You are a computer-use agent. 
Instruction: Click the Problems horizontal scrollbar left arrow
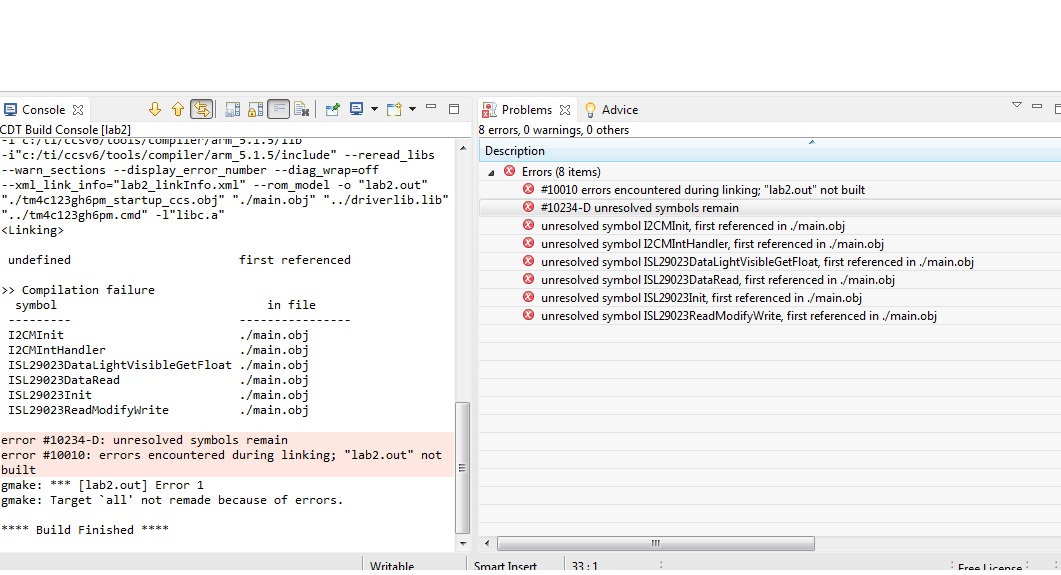point(487,543)
